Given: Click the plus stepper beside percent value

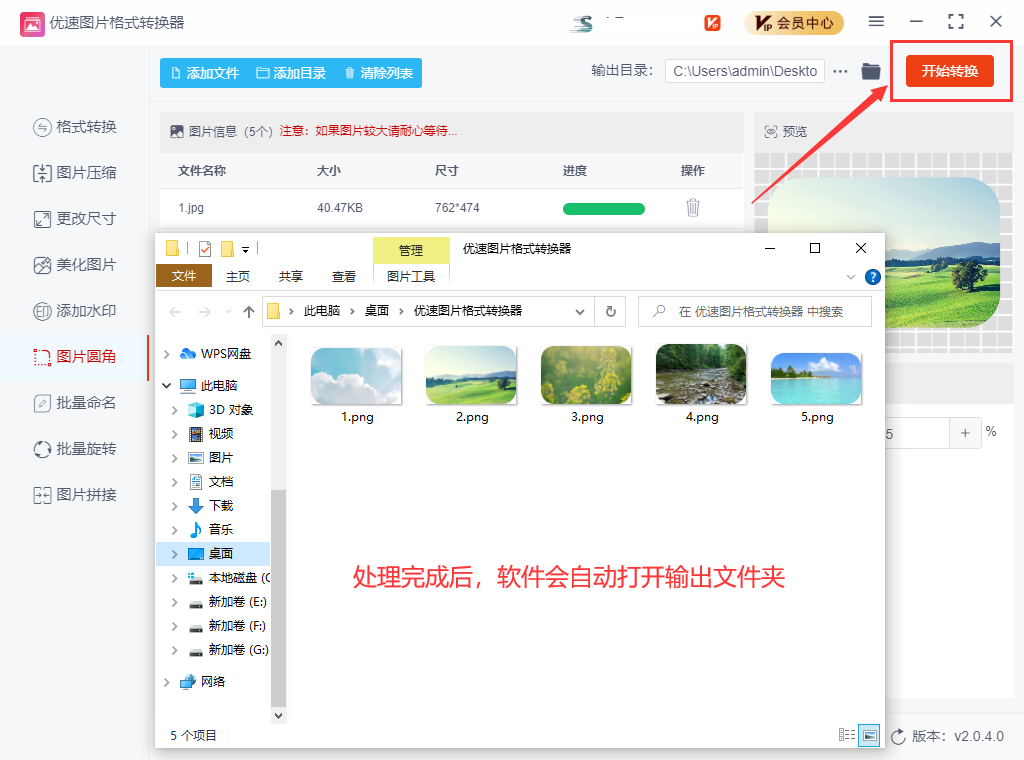Looking at the screenshot, I should pos(965,433).
